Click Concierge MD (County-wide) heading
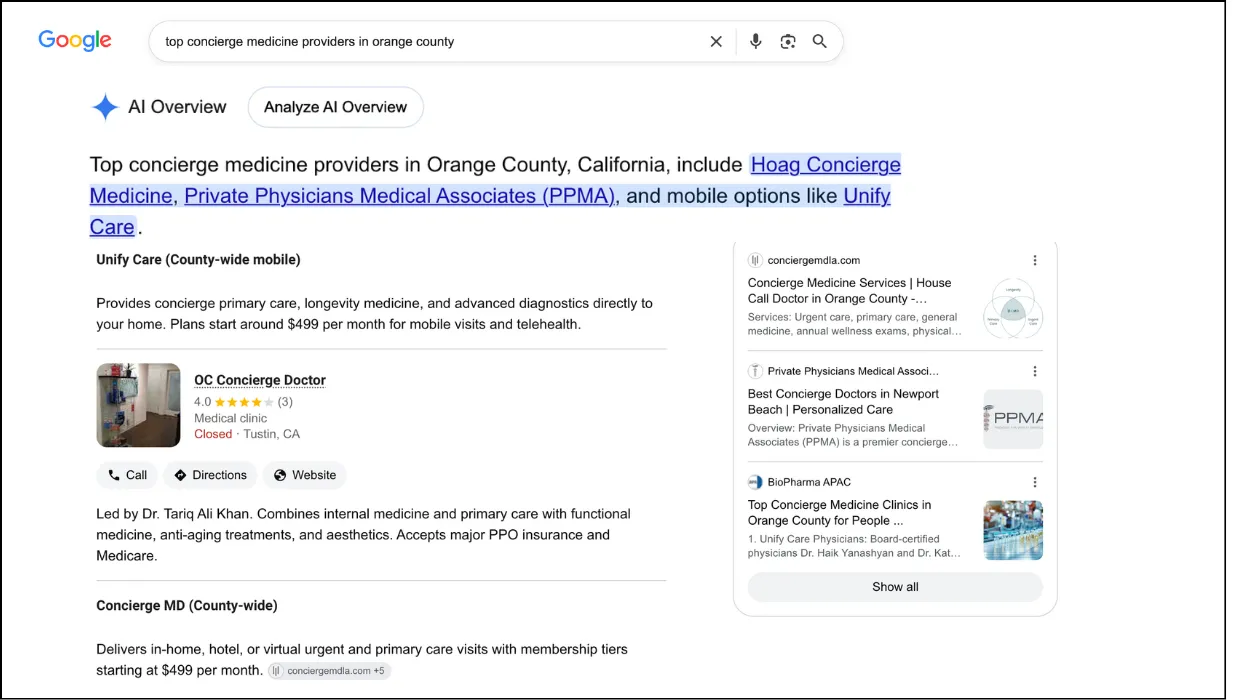Viewport: 1233px width, 700px height. click(187, 605)
